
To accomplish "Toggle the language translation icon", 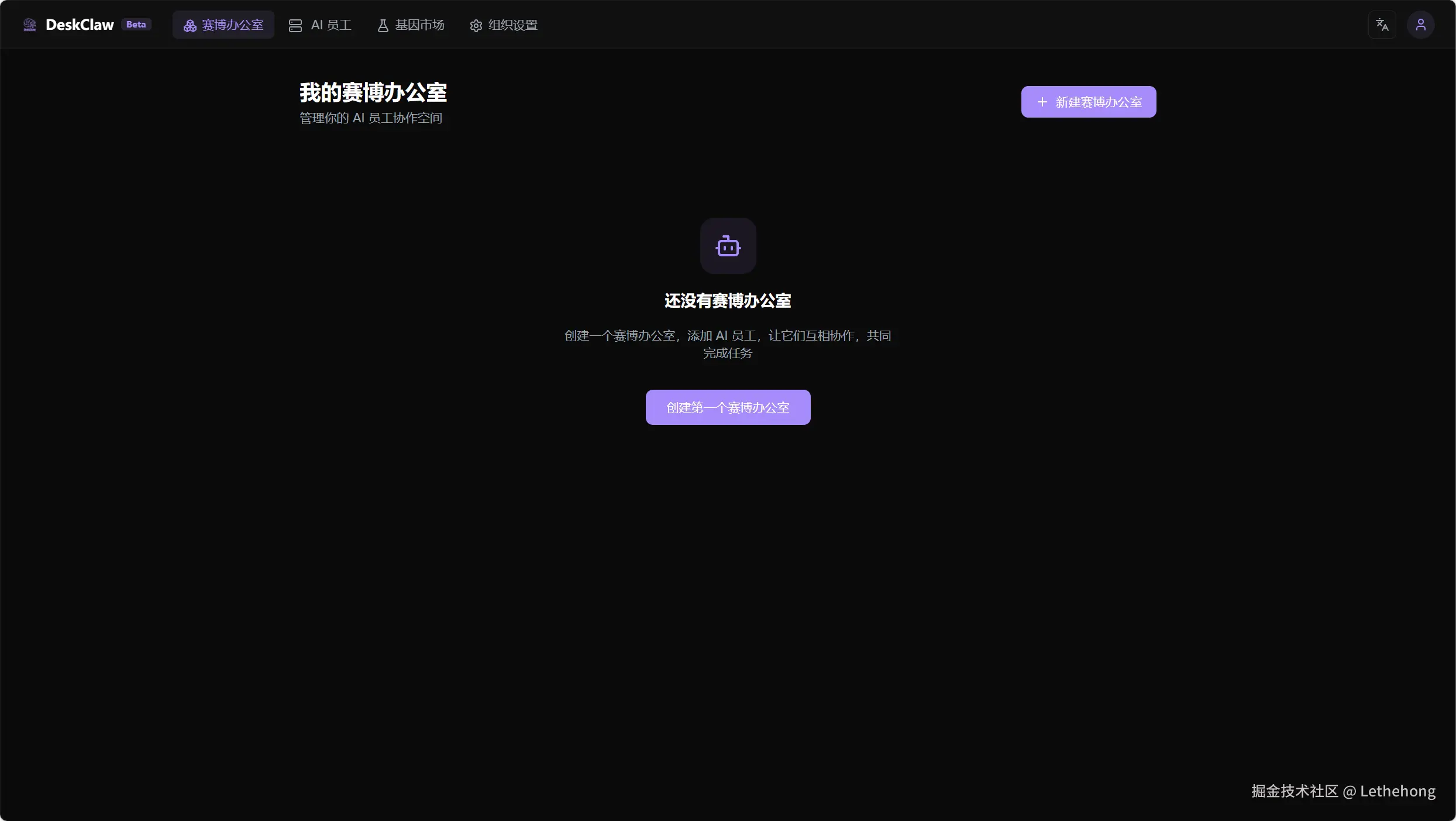I will point(1382,25).
